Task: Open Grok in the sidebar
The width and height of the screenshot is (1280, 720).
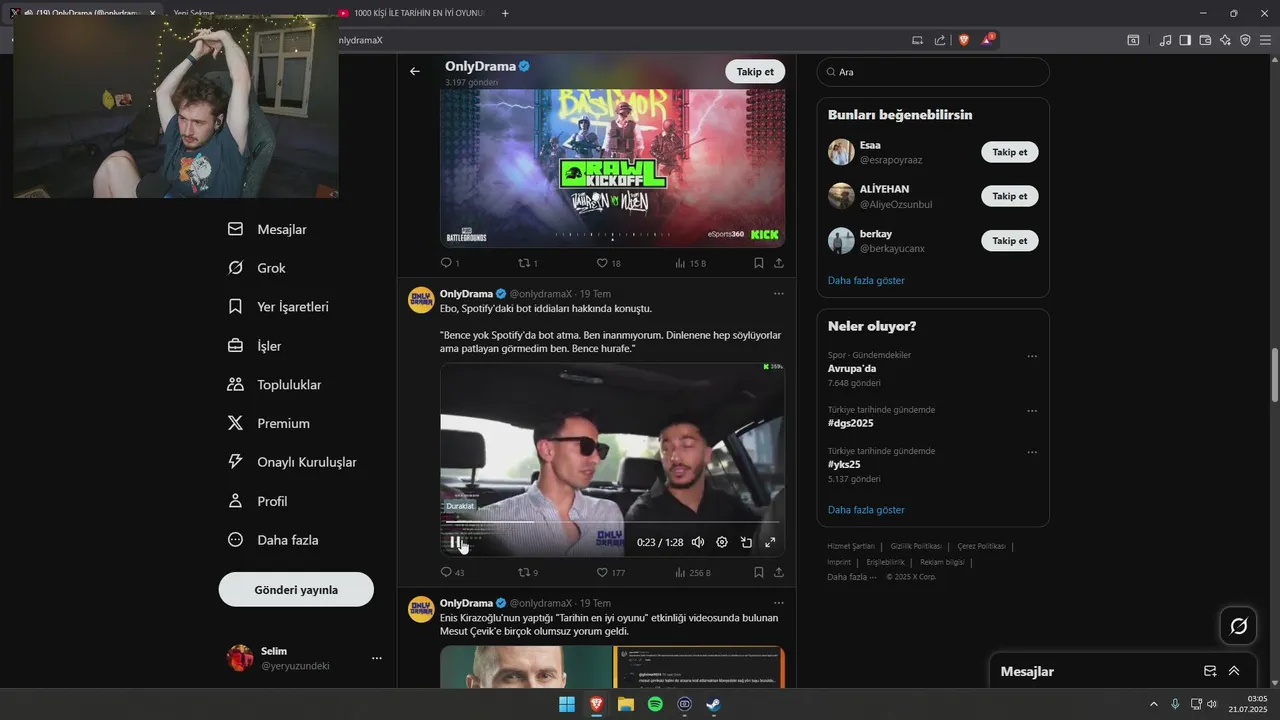Action: pos(257,268)
